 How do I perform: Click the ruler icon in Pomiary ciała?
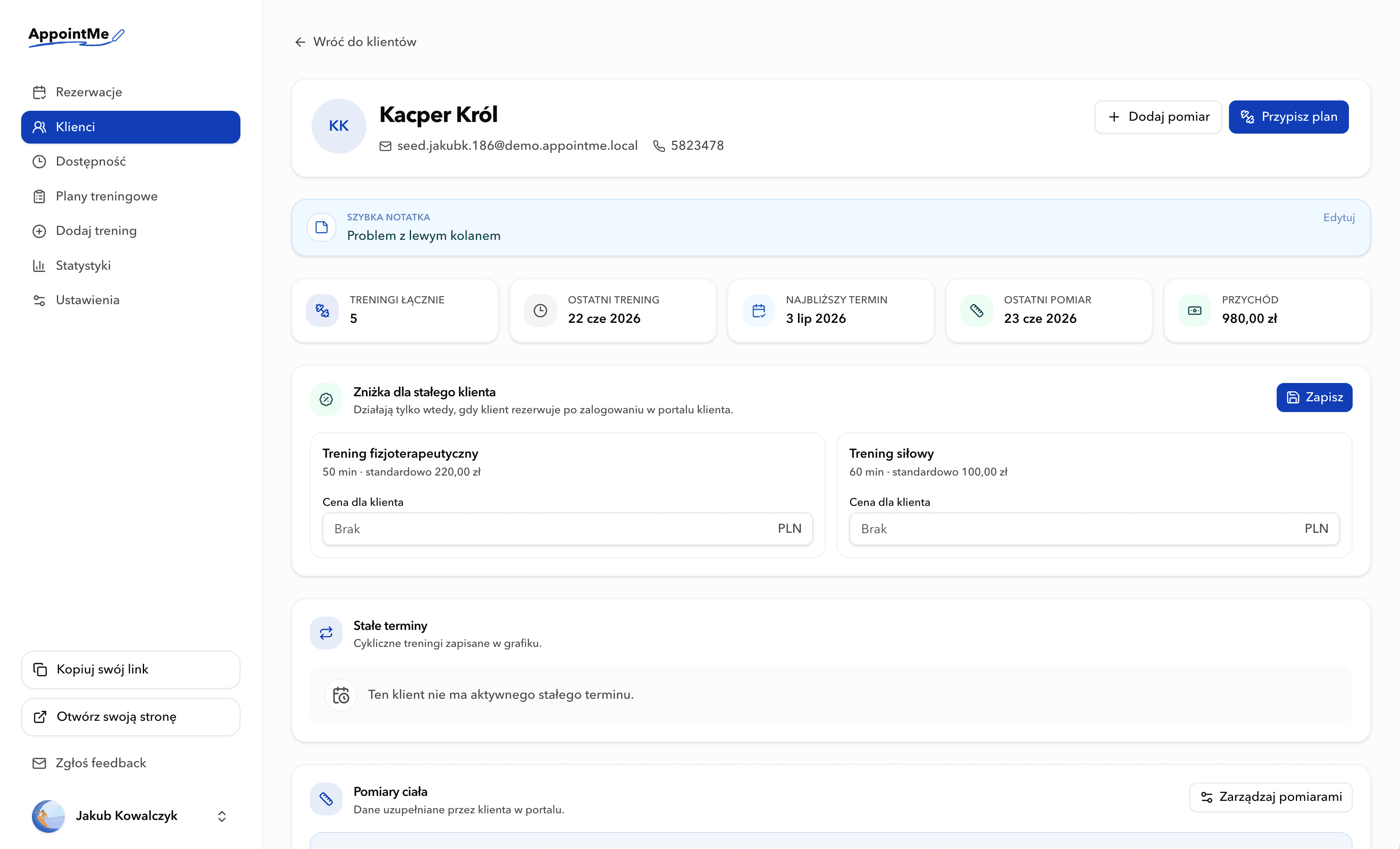[x=326, y=798]
